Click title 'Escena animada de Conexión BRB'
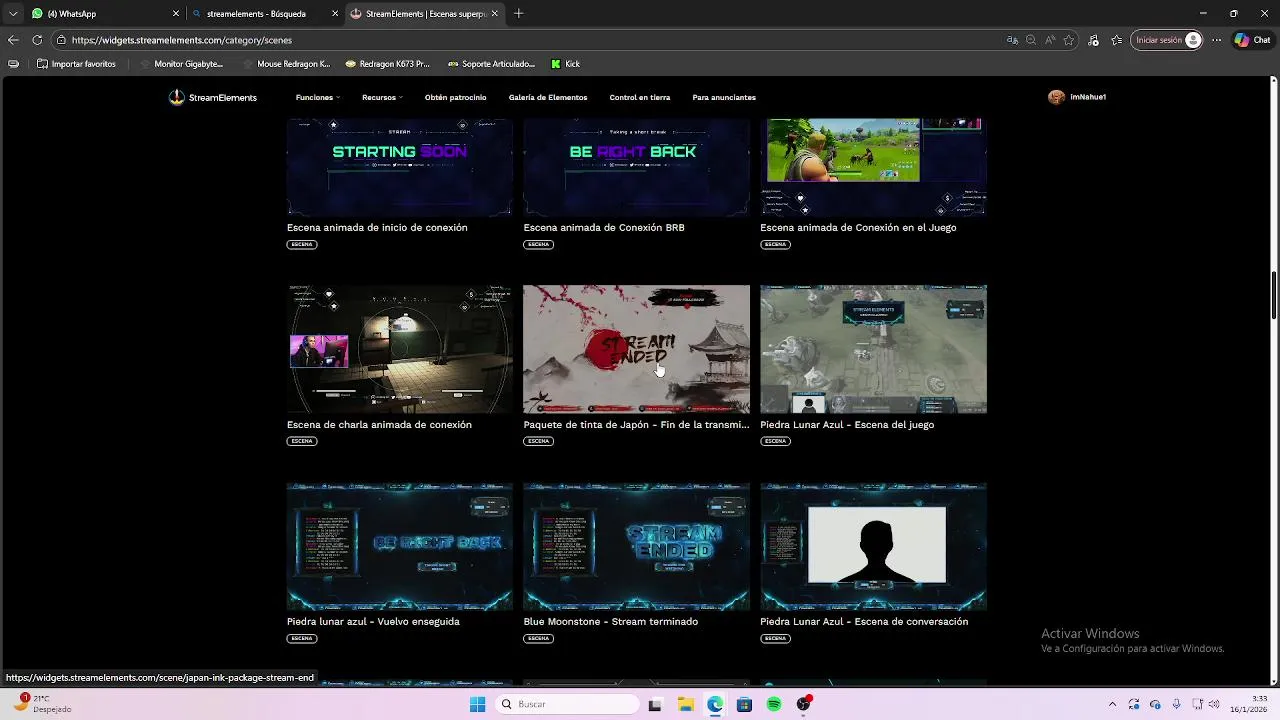 pos(604,227)
